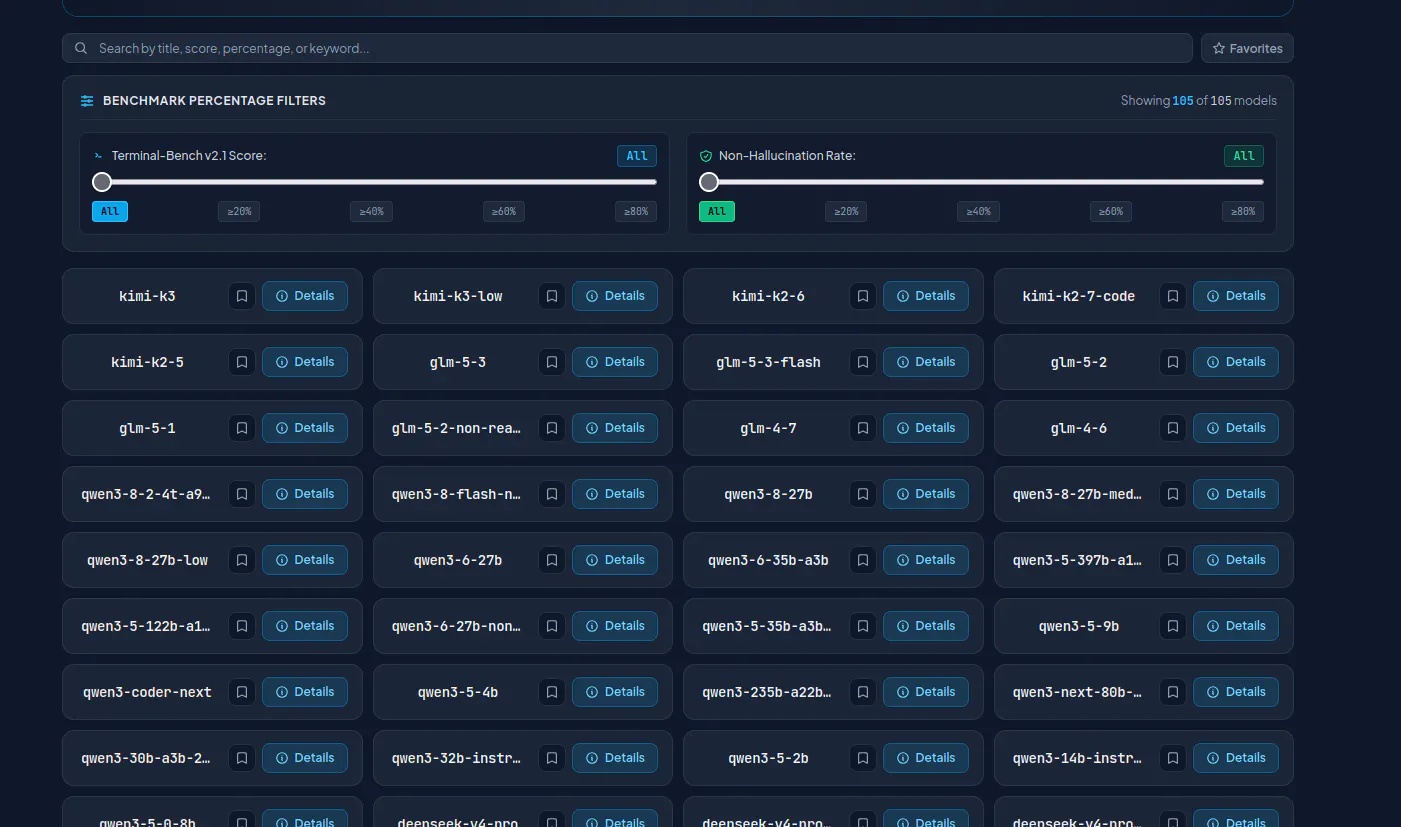Bookmark the kimi-k2-5 model
This screenshot has width=1401, height=827.
[241, 362]
